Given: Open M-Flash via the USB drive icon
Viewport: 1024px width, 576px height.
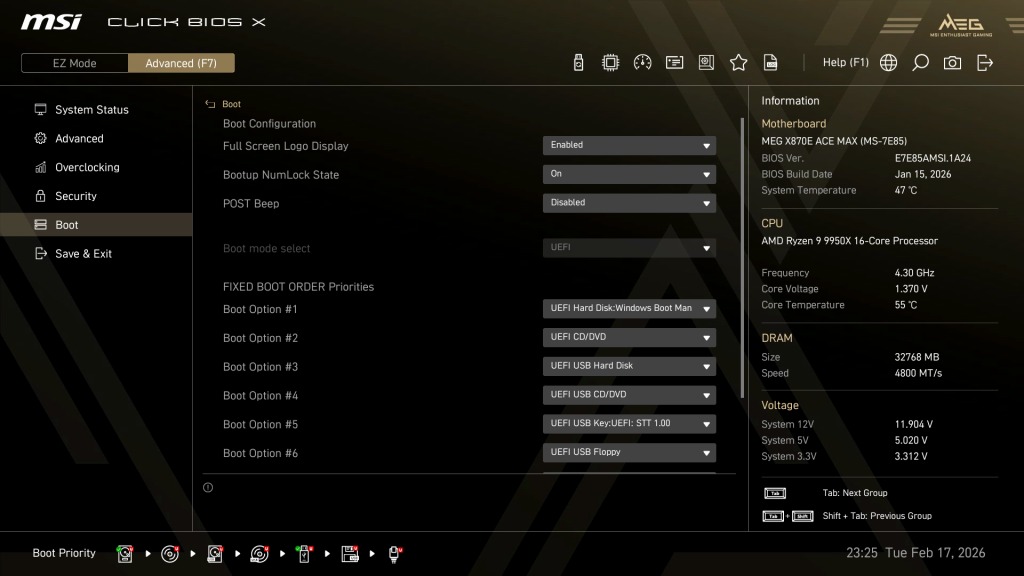Looking at the screenshot, I should tap(578, 63).
